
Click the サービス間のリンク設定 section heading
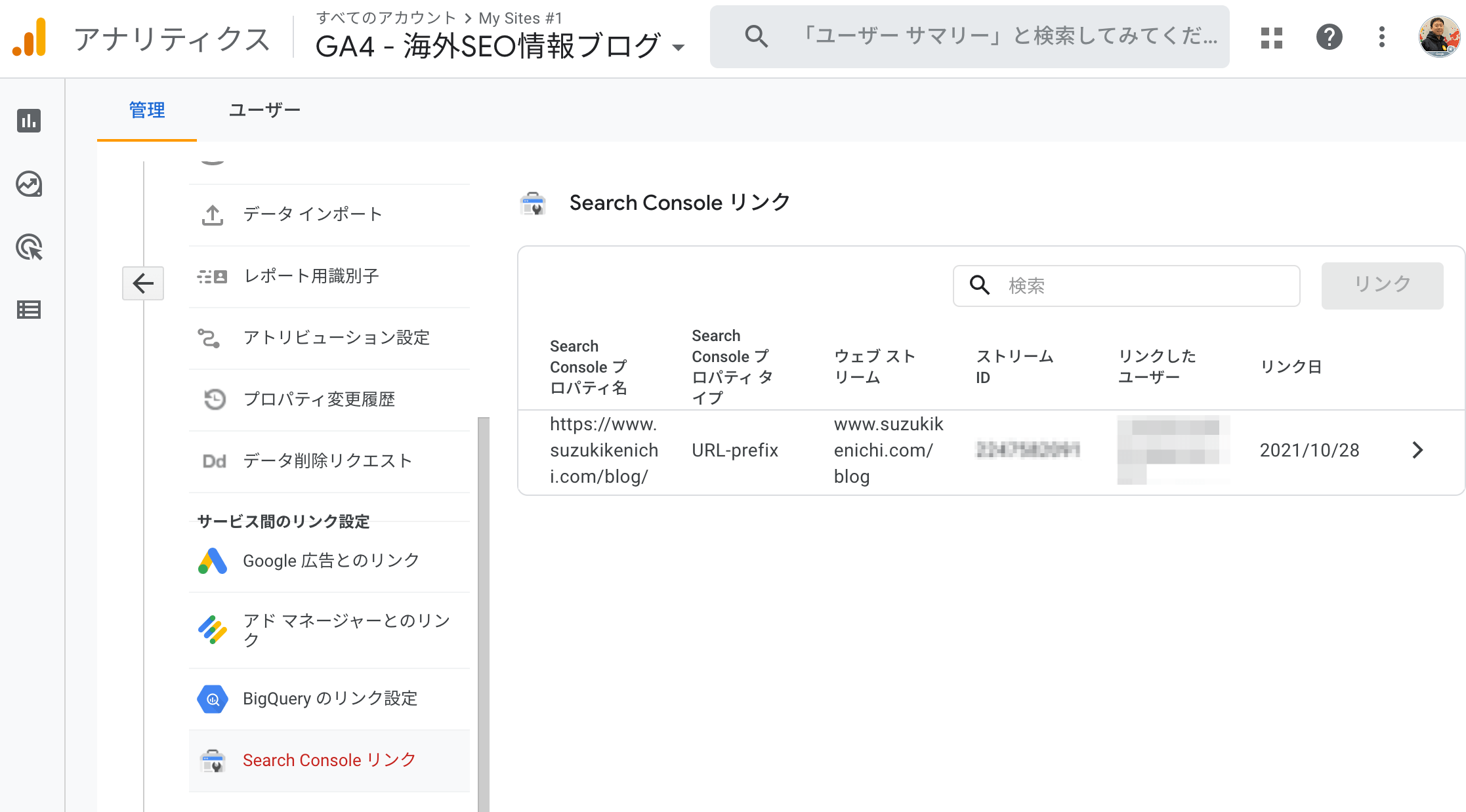pyautogui.click(x=283, y=521)
